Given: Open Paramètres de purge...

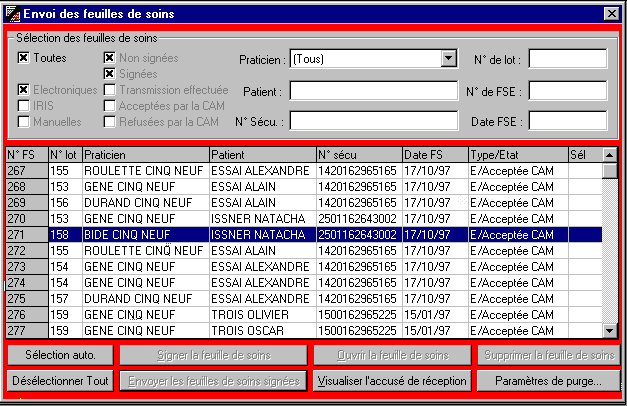Looking at the screenshot, I should point(549,381).
